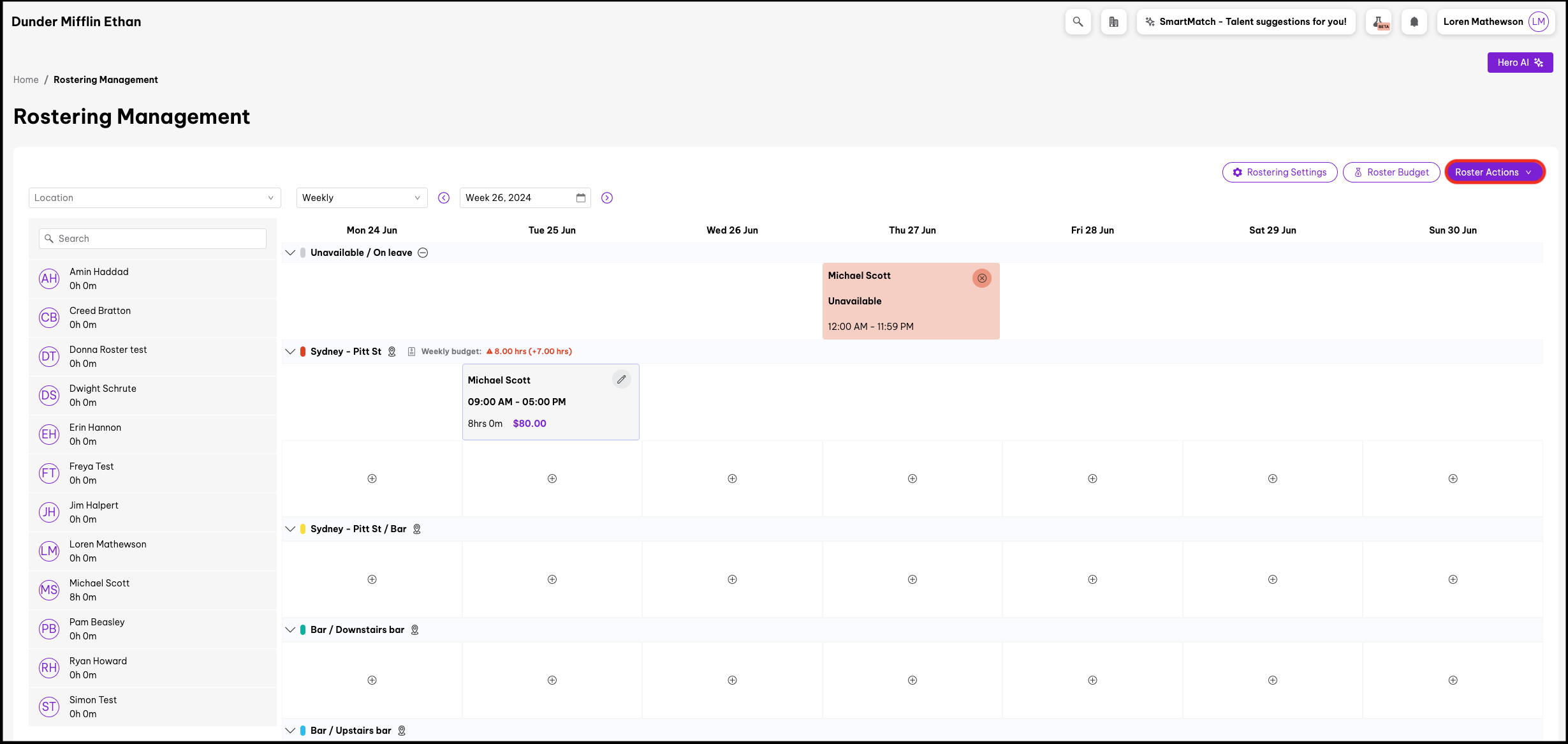
Task: Edit Michael Scott's shift with pencil icon
Action: pos(621,380)
